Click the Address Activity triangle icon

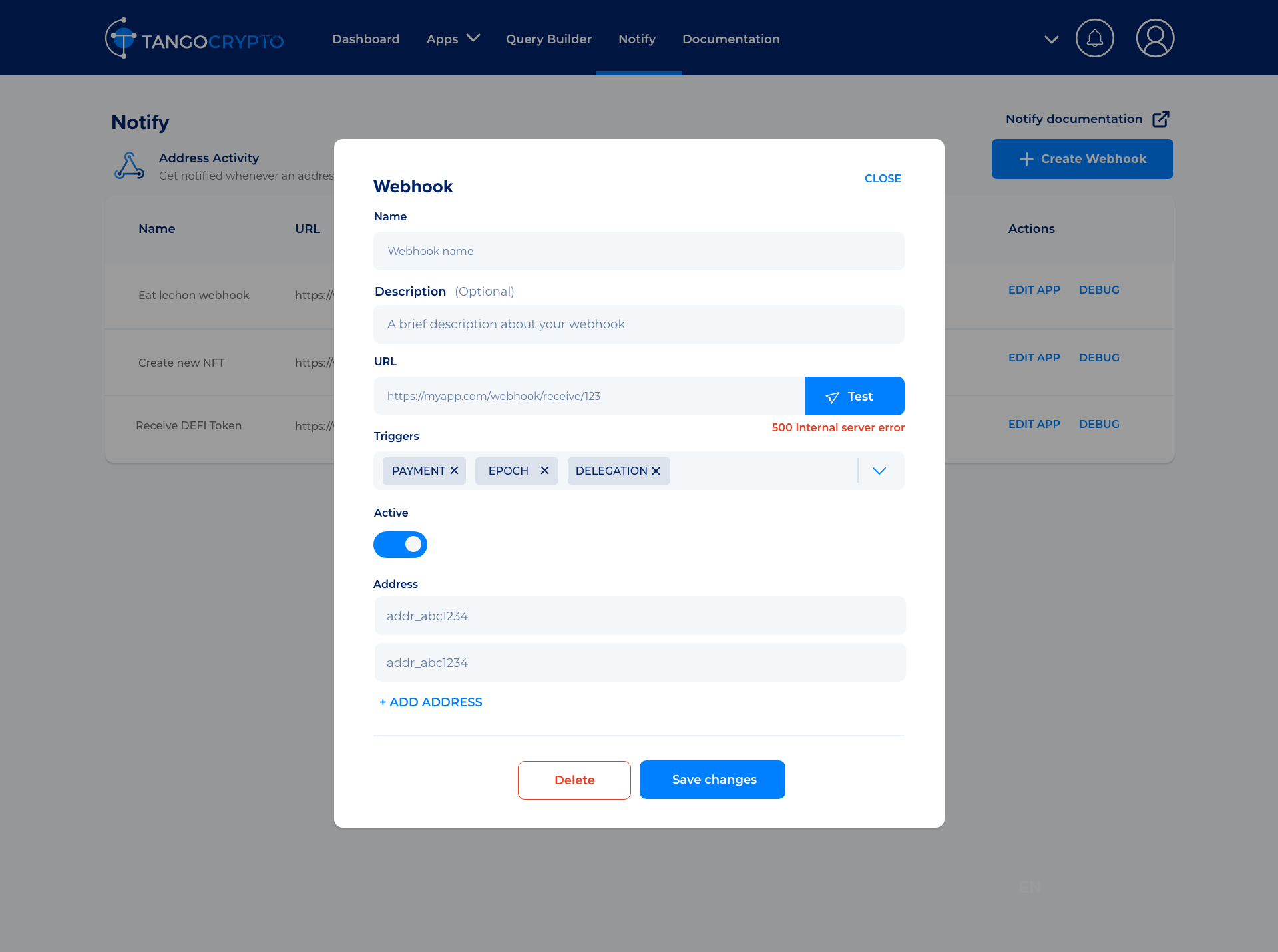click(130, 166)
